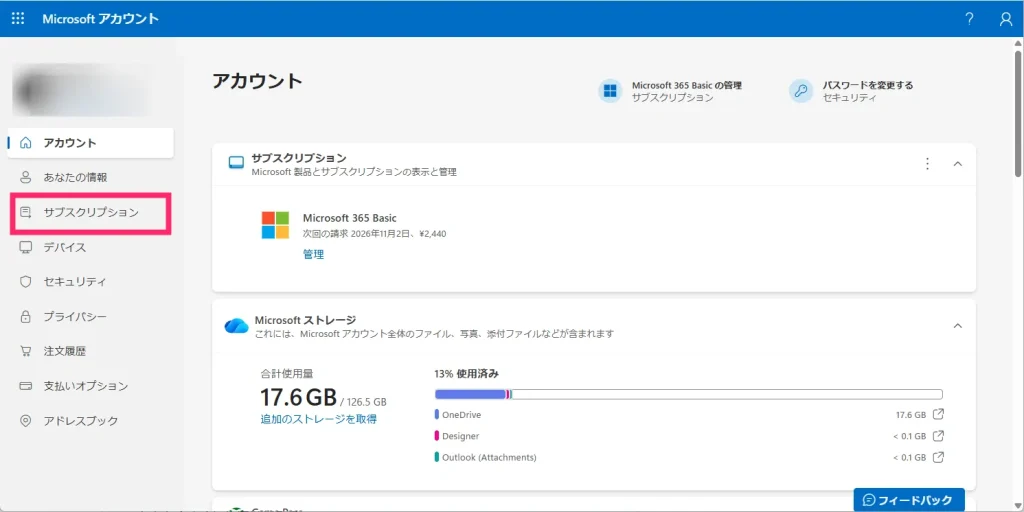
Task: Click the storage usage progress bar
Action: tap(688, 394)
